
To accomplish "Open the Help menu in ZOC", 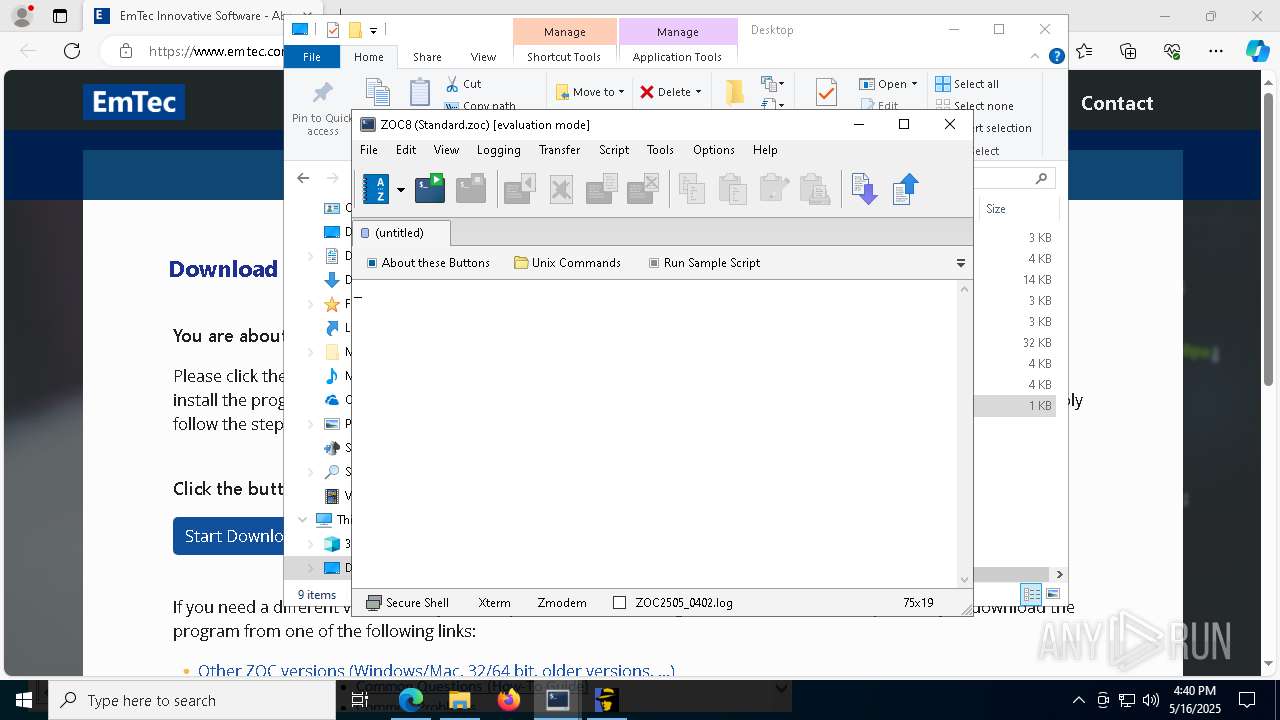I will point(765,150).
